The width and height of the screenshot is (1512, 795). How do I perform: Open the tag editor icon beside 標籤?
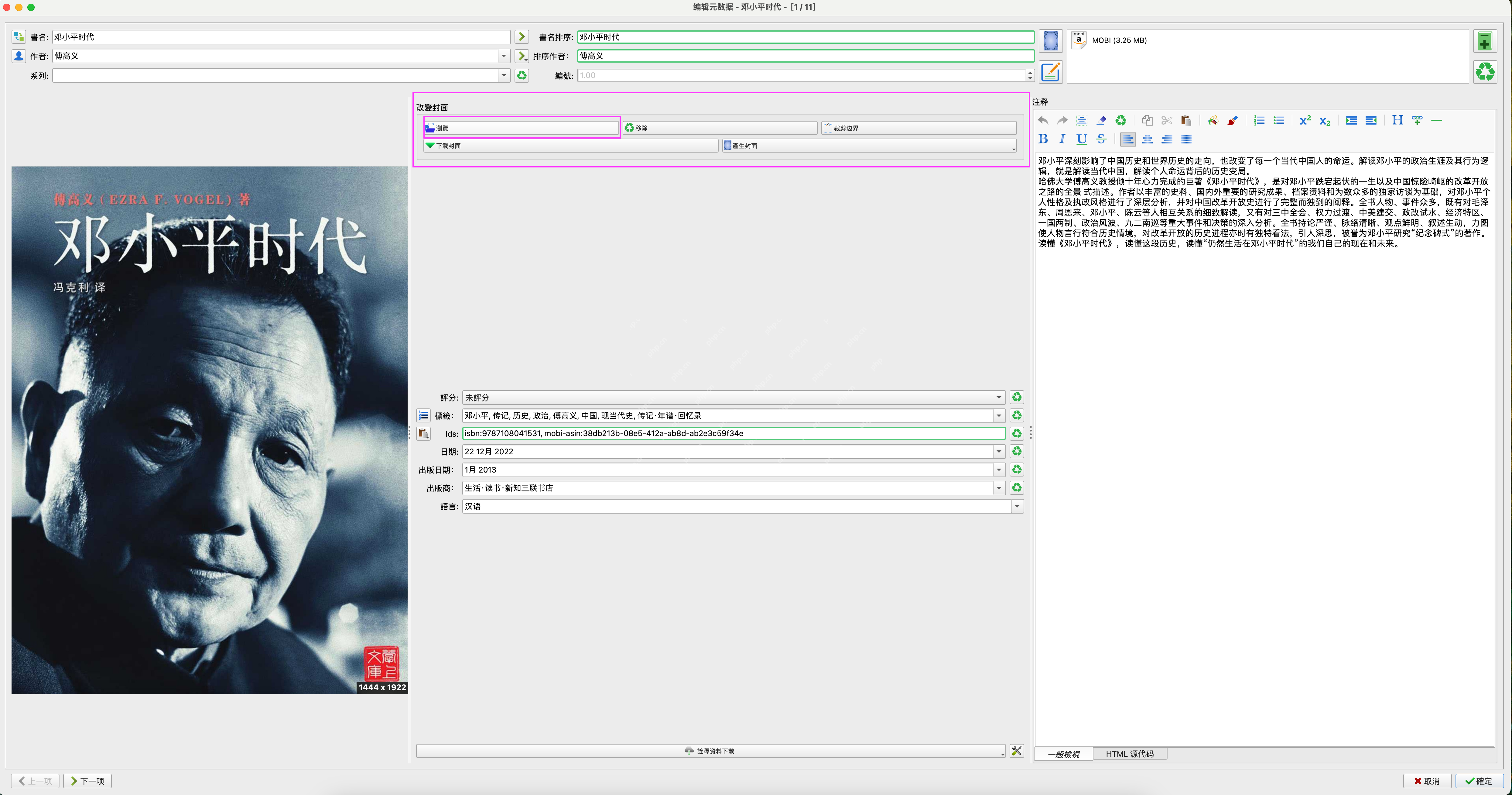coord(423,415)
